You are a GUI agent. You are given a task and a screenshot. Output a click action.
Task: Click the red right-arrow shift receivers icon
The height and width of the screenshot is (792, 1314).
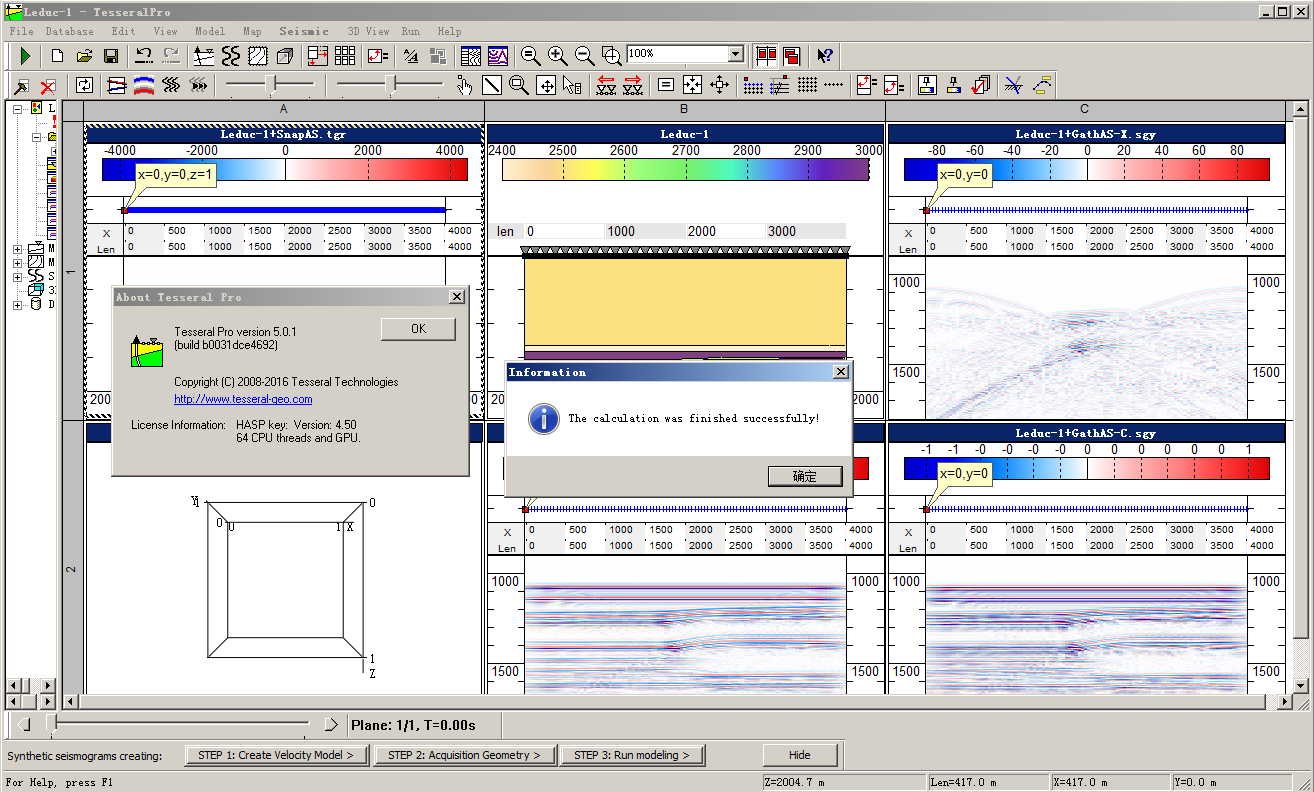tap(632, 86)
